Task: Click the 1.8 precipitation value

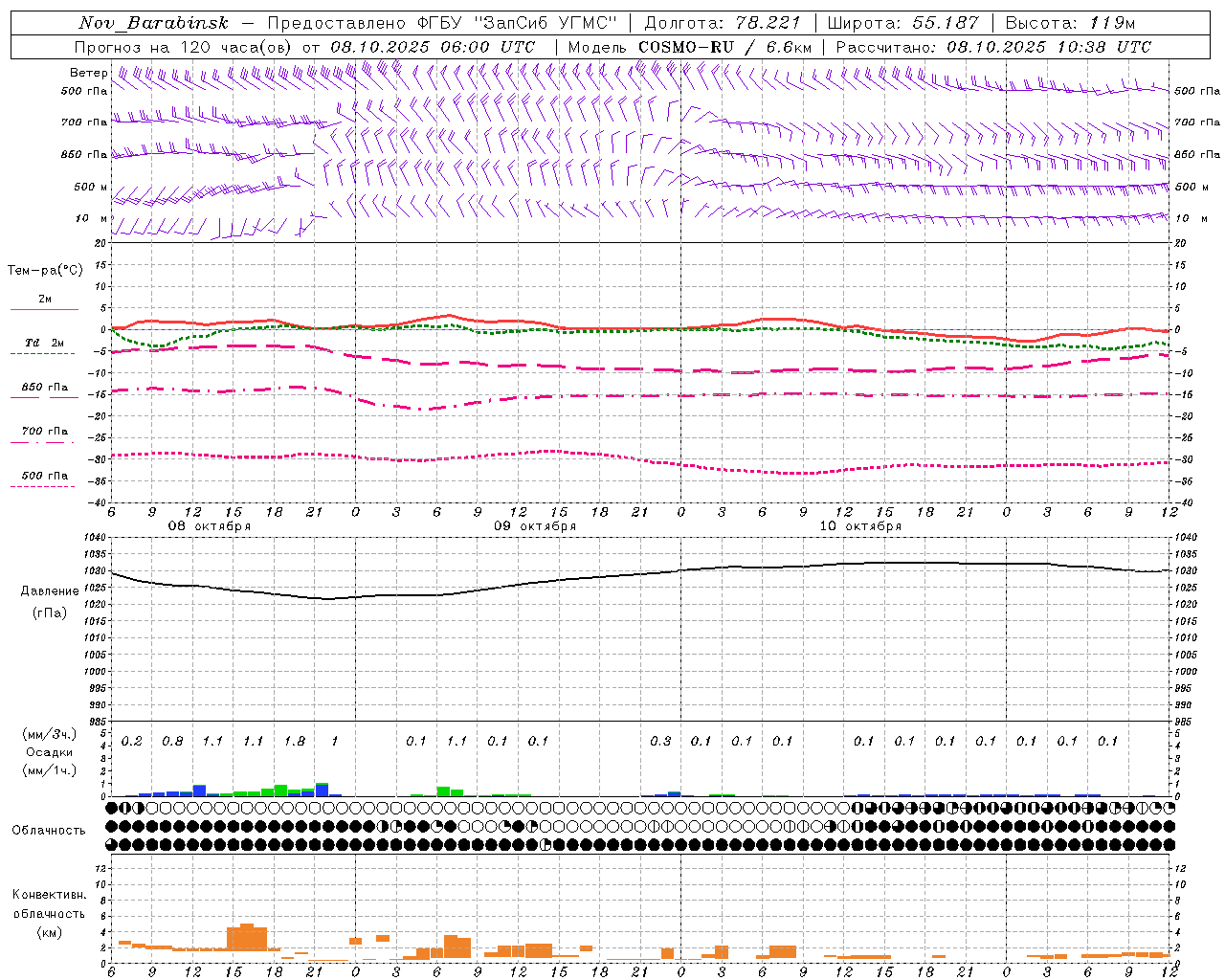Action: tap(295, 742)
